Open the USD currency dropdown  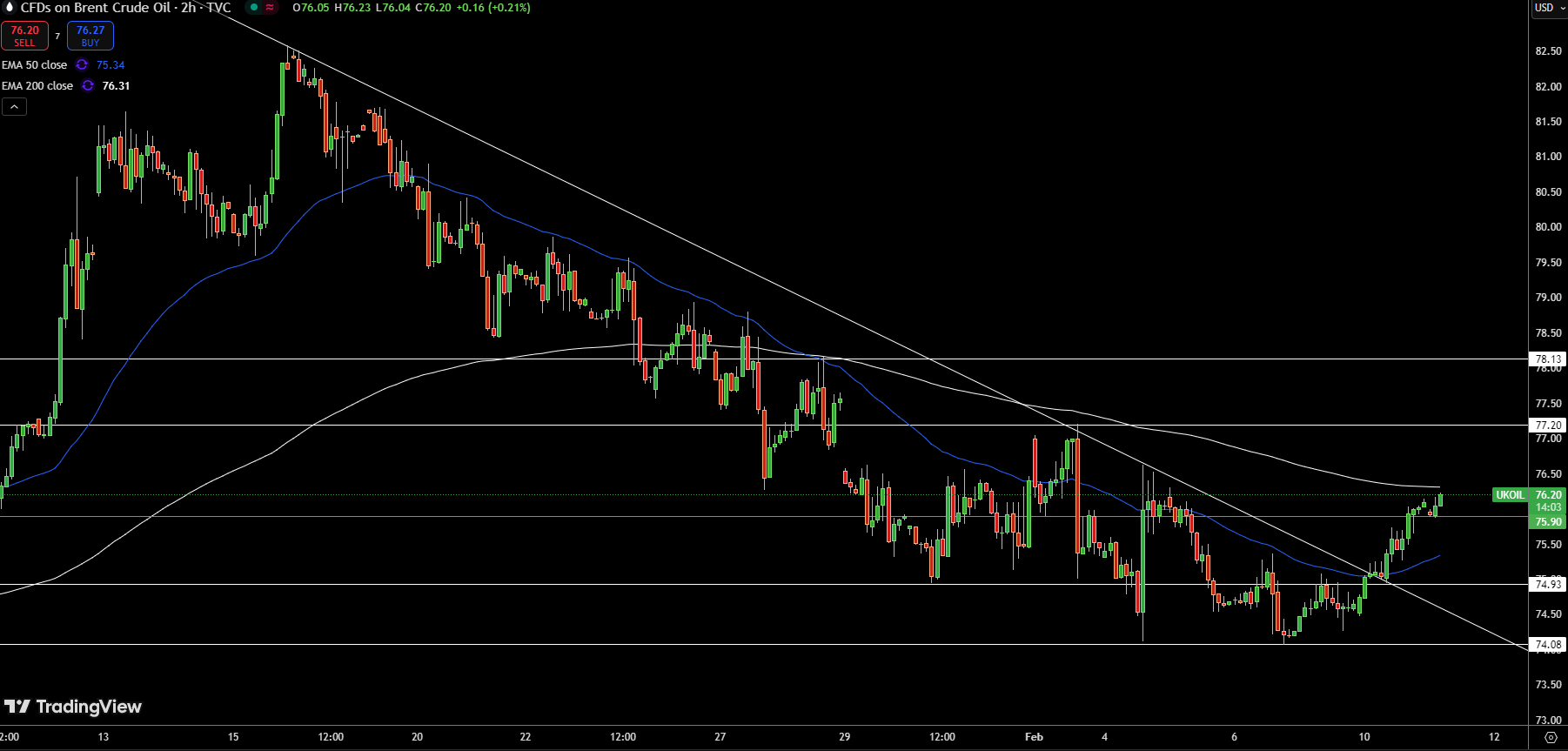click(x=1549, y=8)
